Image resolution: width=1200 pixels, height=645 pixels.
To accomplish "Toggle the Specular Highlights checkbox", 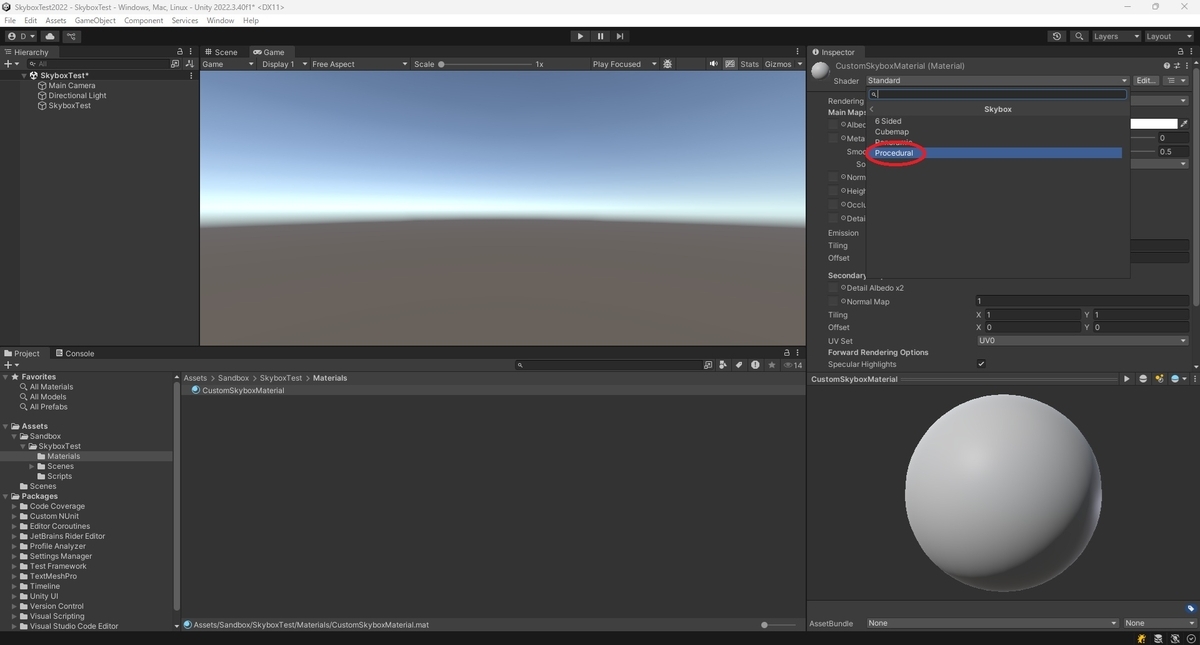I will tap(981, 364).
